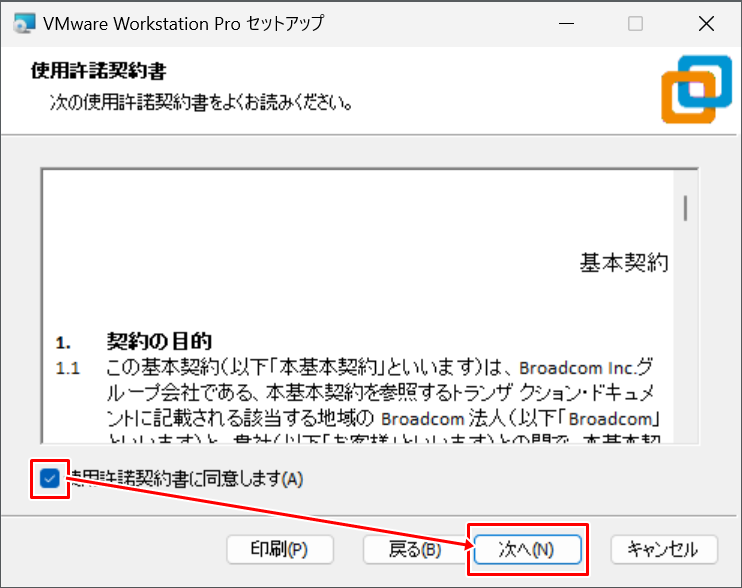Cancel setup with キャンセル button
The height and width of the screenshot is (588, 742).
[663, 549]
